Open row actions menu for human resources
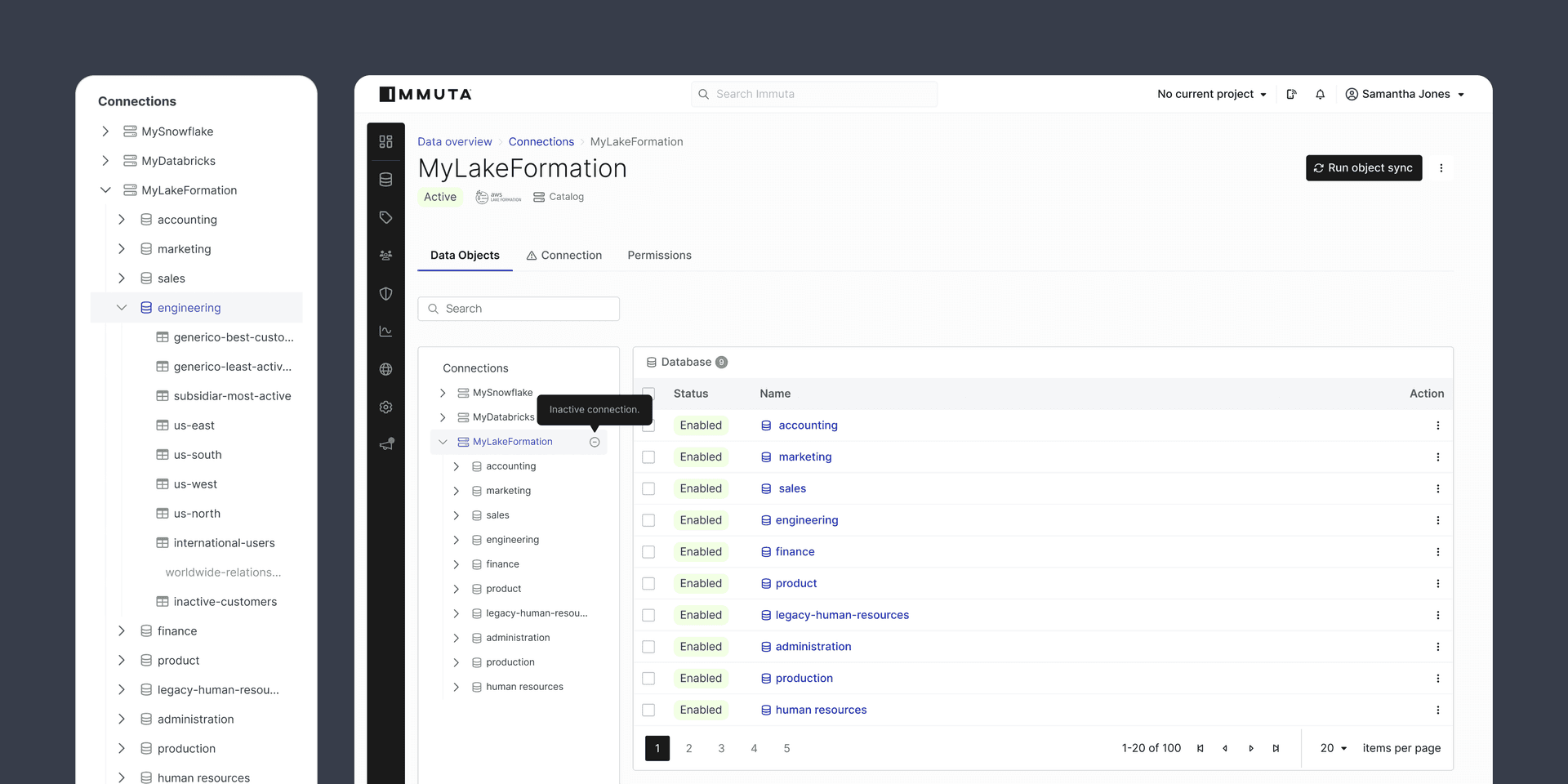 pos(1438,710)
